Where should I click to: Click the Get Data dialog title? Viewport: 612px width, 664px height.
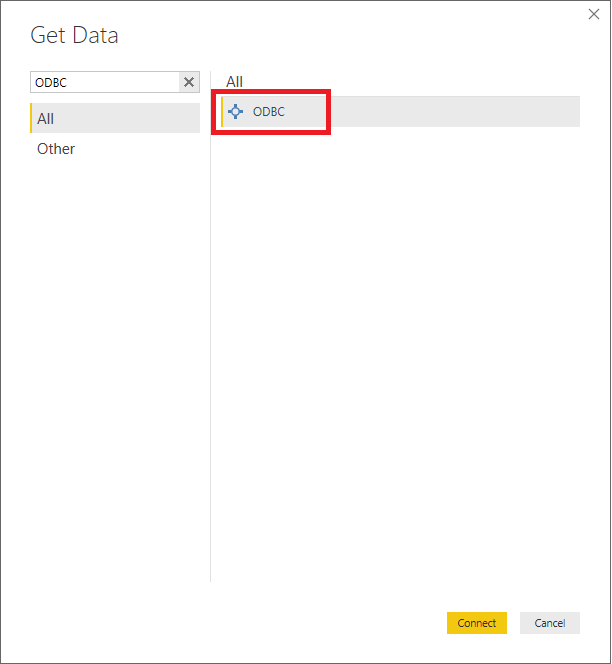pyautogui.click(x=74, y=35)
